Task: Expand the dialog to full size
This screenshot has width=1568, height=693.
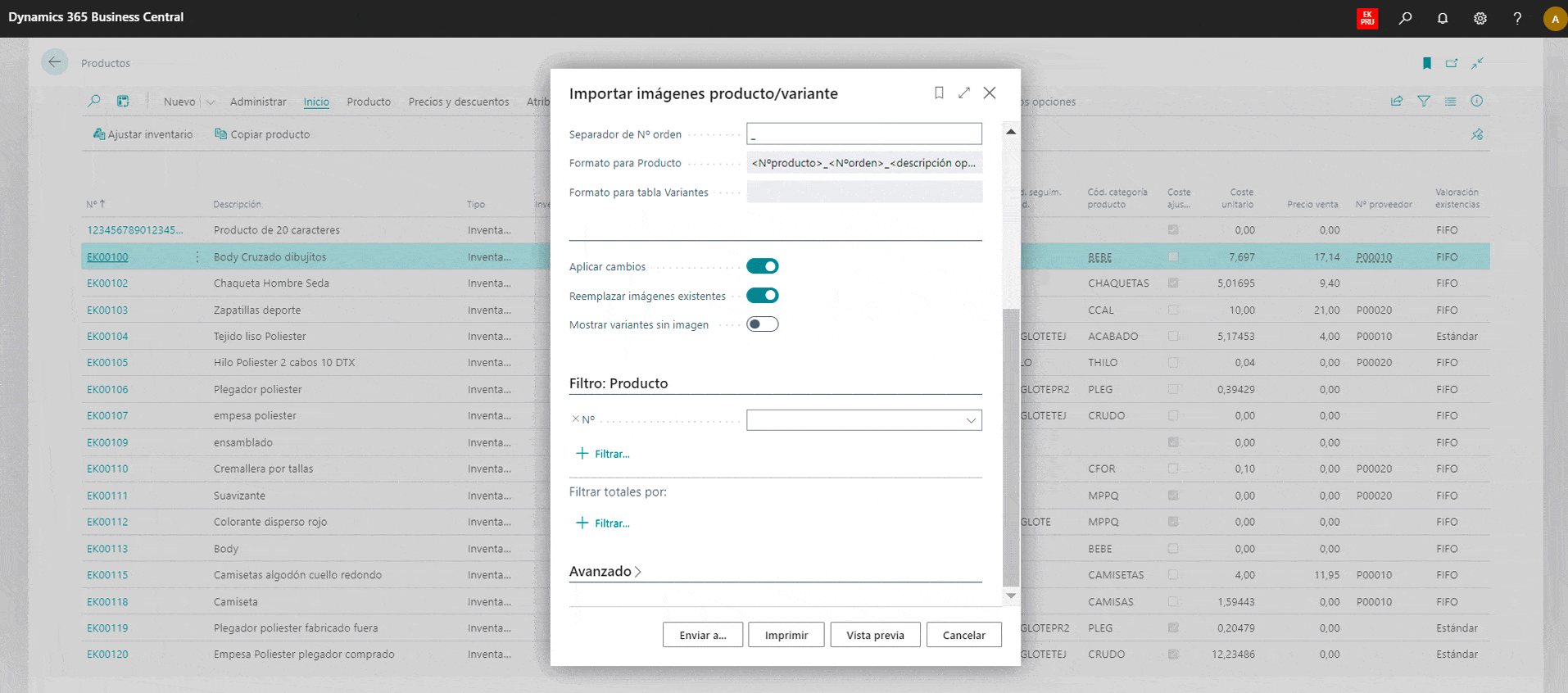Action: coord(964,93)
